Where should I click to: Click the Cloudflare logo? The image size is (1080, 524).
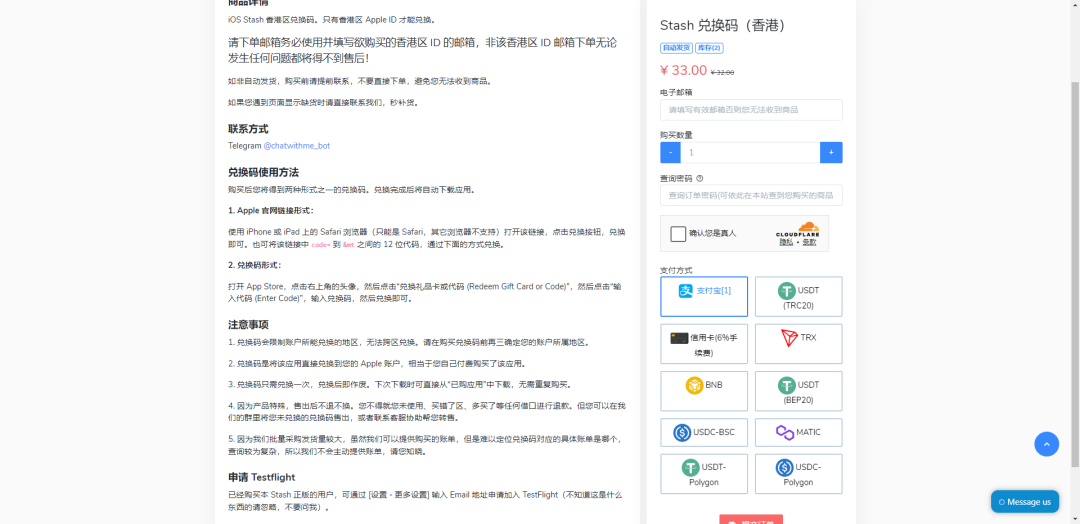click(798, 230)
